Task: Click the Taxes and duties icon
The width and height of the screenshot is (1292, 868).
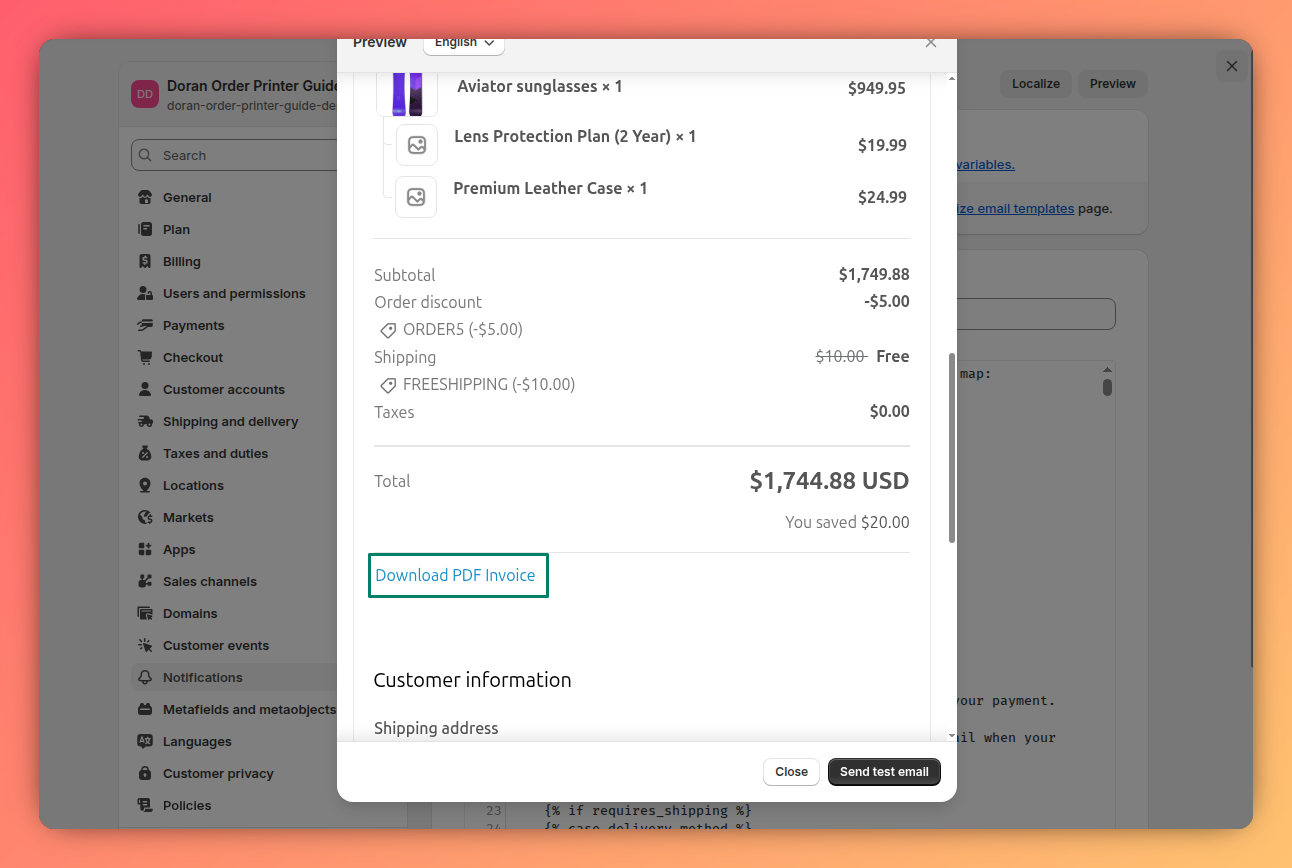Action: tap(145, 453)
